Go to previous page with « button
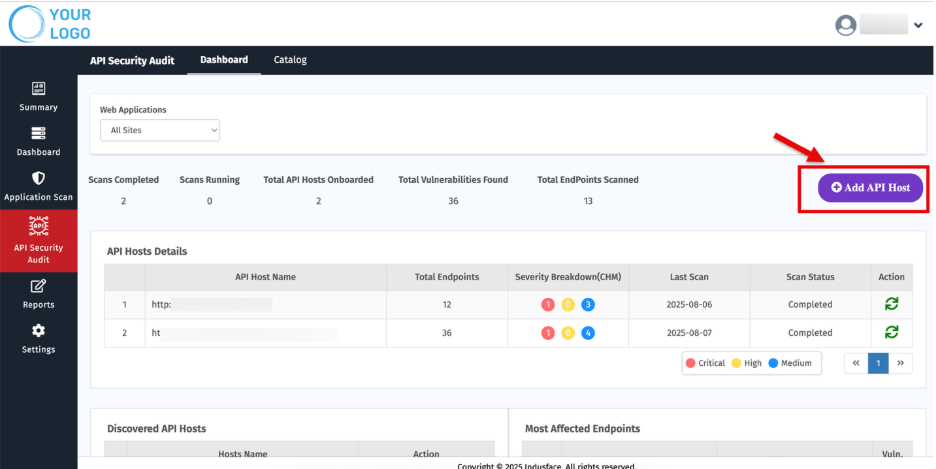 click(x=856, y=363)
